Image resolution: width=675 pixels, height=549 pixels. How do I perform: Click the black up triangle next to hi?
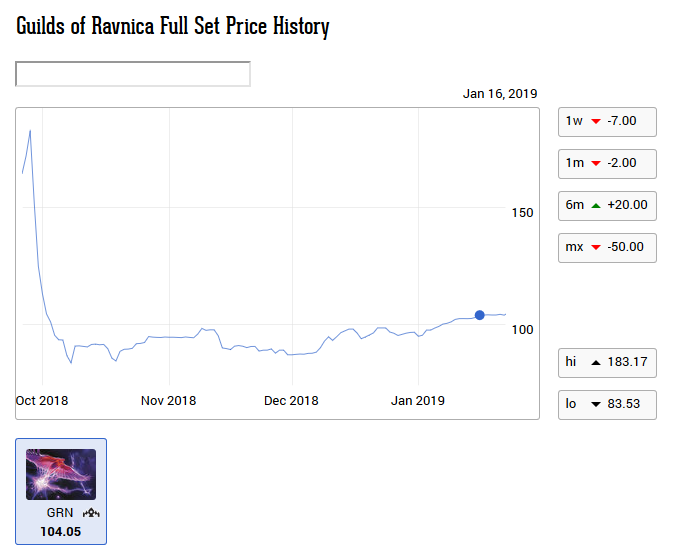(595, 363)
